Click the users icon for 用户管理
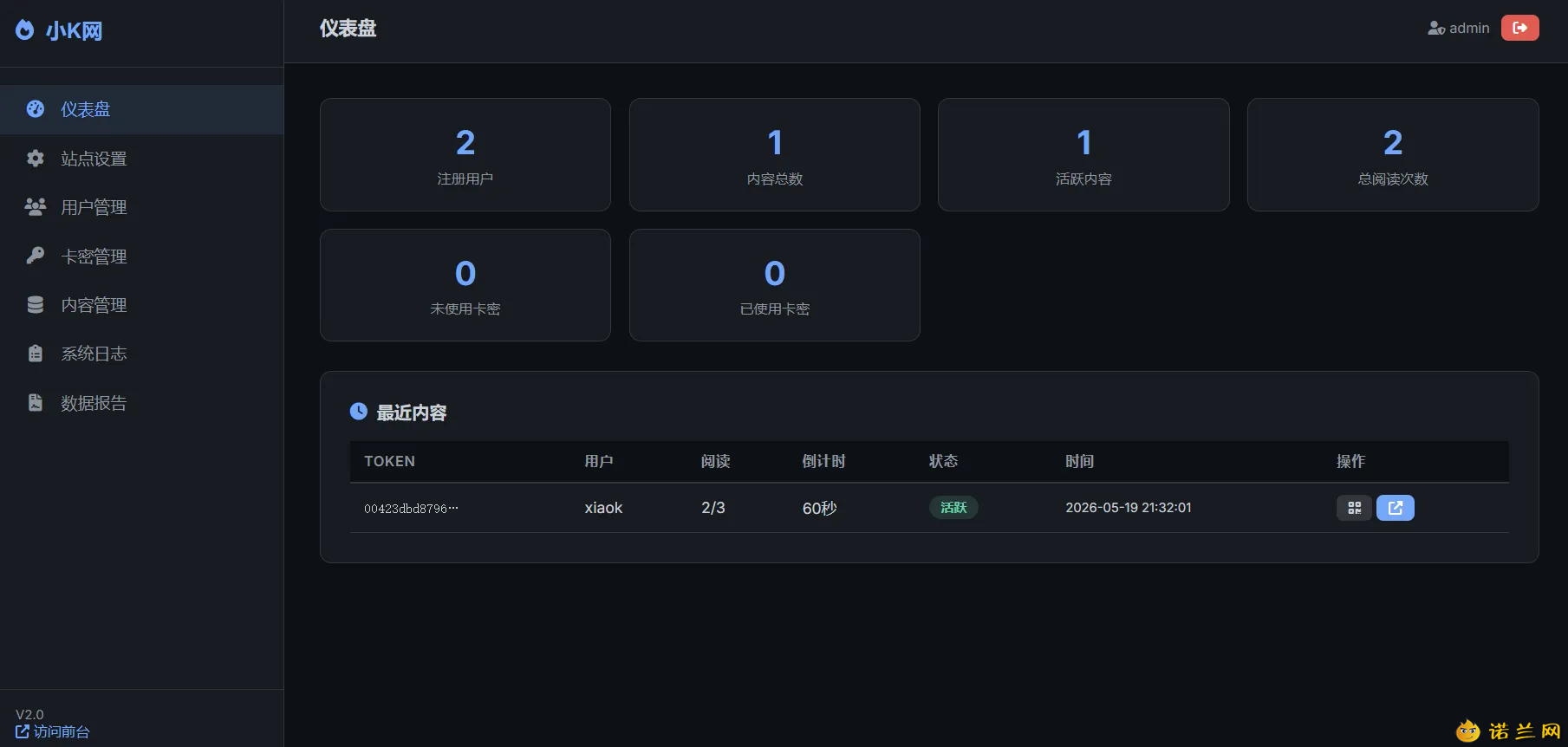The height and width of the screenshot is (747, 1568). [36, 207]
